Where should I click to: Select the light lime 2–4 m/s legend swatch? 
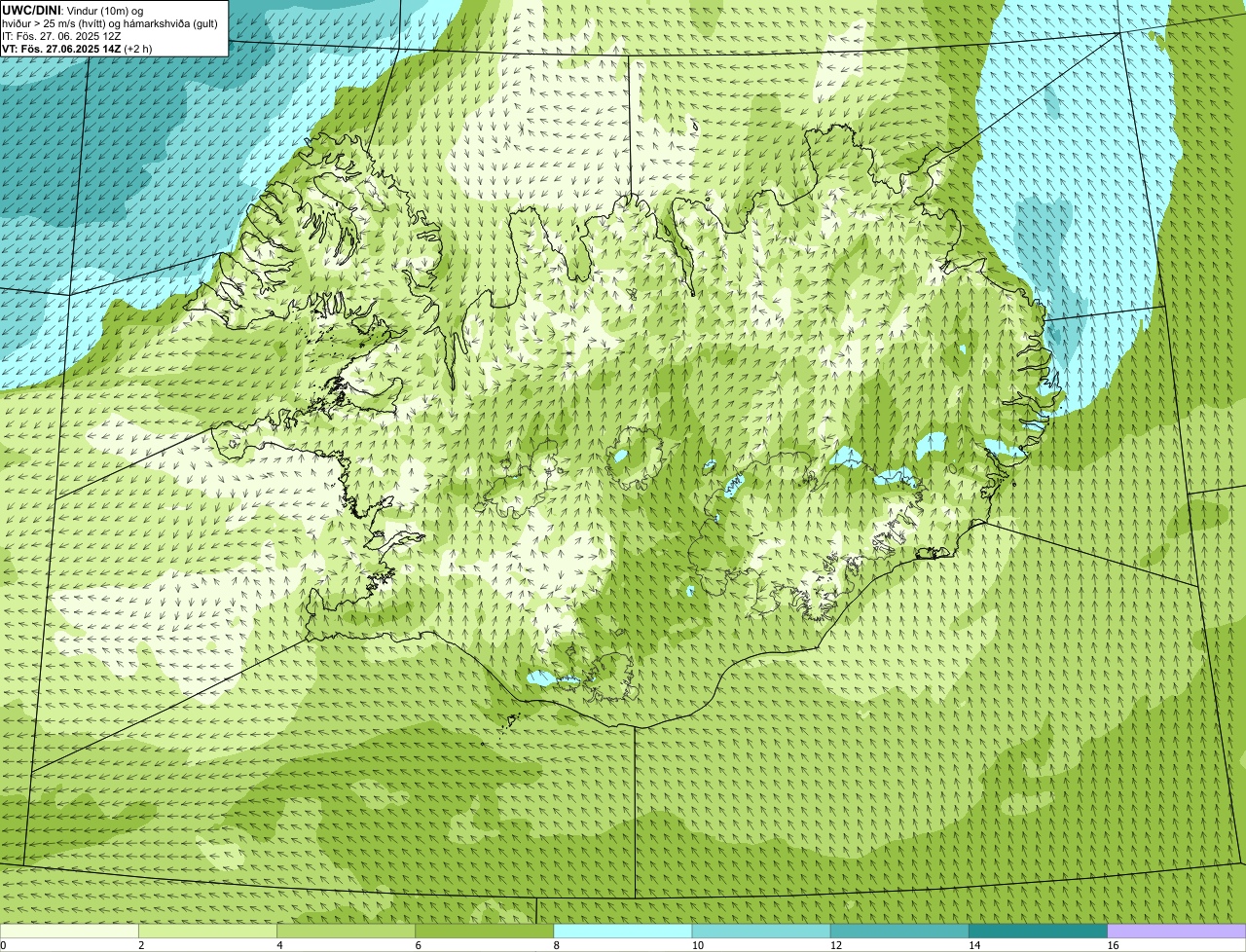pyautogui.click(x=207, y=931)
